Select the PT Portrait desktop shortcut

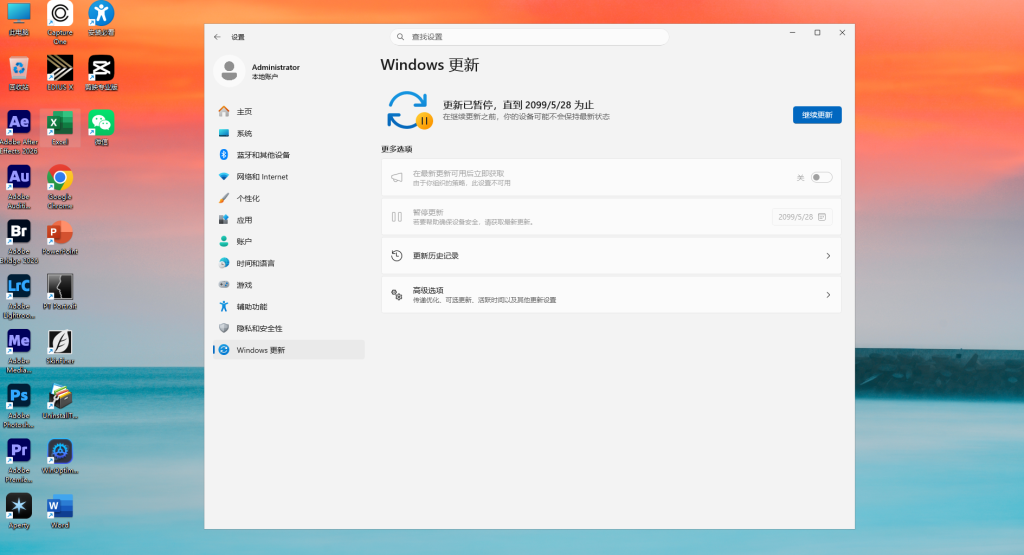pos(59,293)
